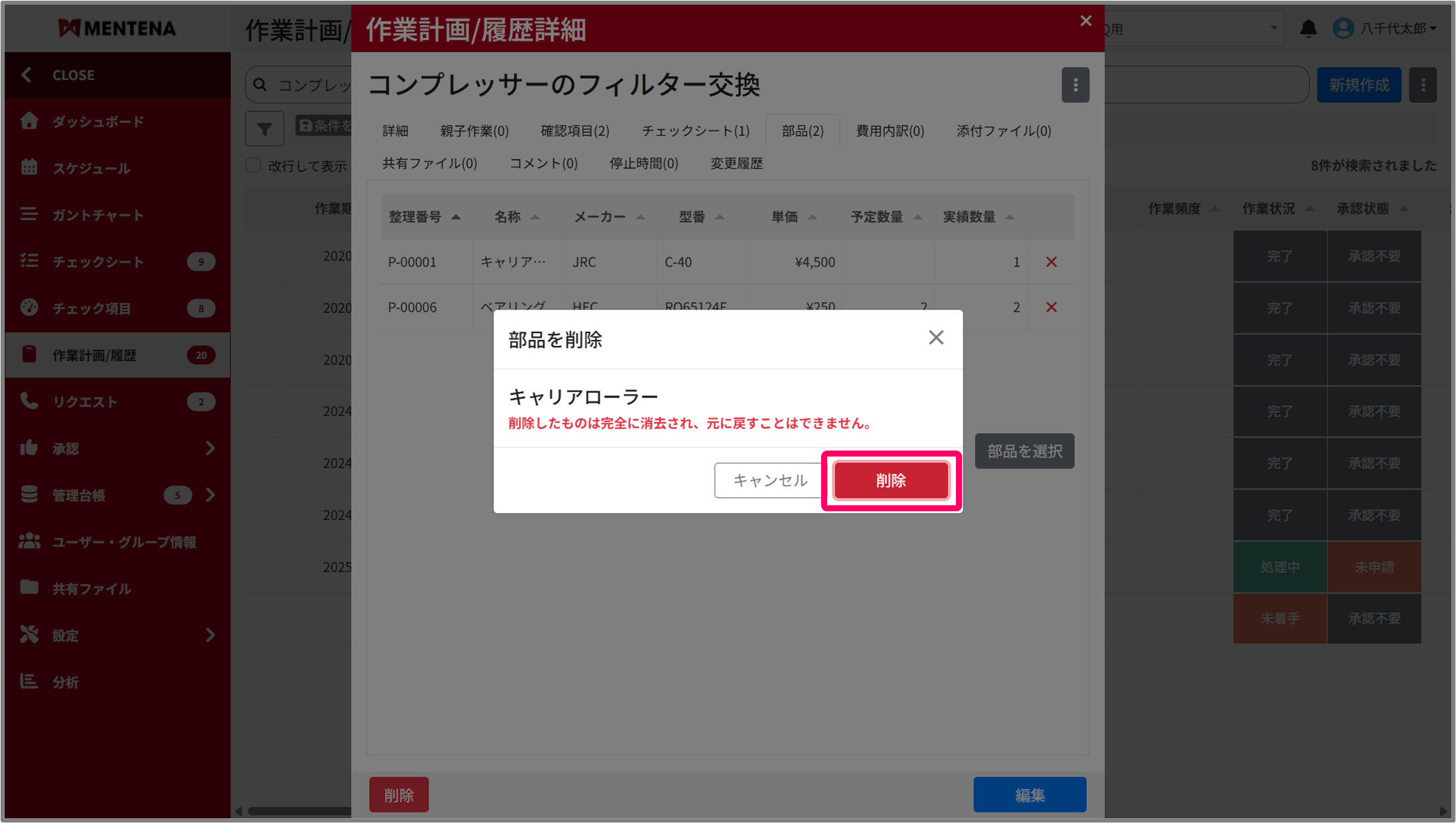Screen dimensions: 1456x823
Task: Open the ダッシュボード home icon
Action: 29,121
